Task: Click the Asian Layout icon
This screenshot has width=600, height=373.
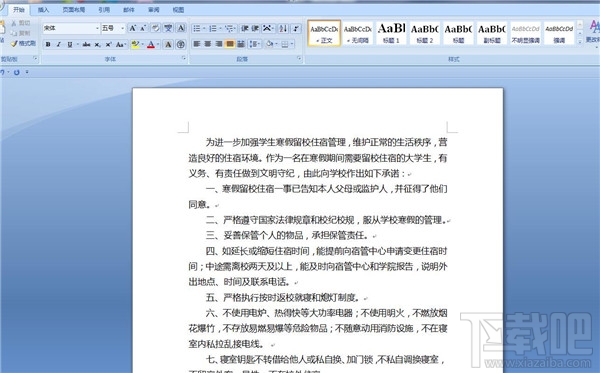Action: pos(267,28)
